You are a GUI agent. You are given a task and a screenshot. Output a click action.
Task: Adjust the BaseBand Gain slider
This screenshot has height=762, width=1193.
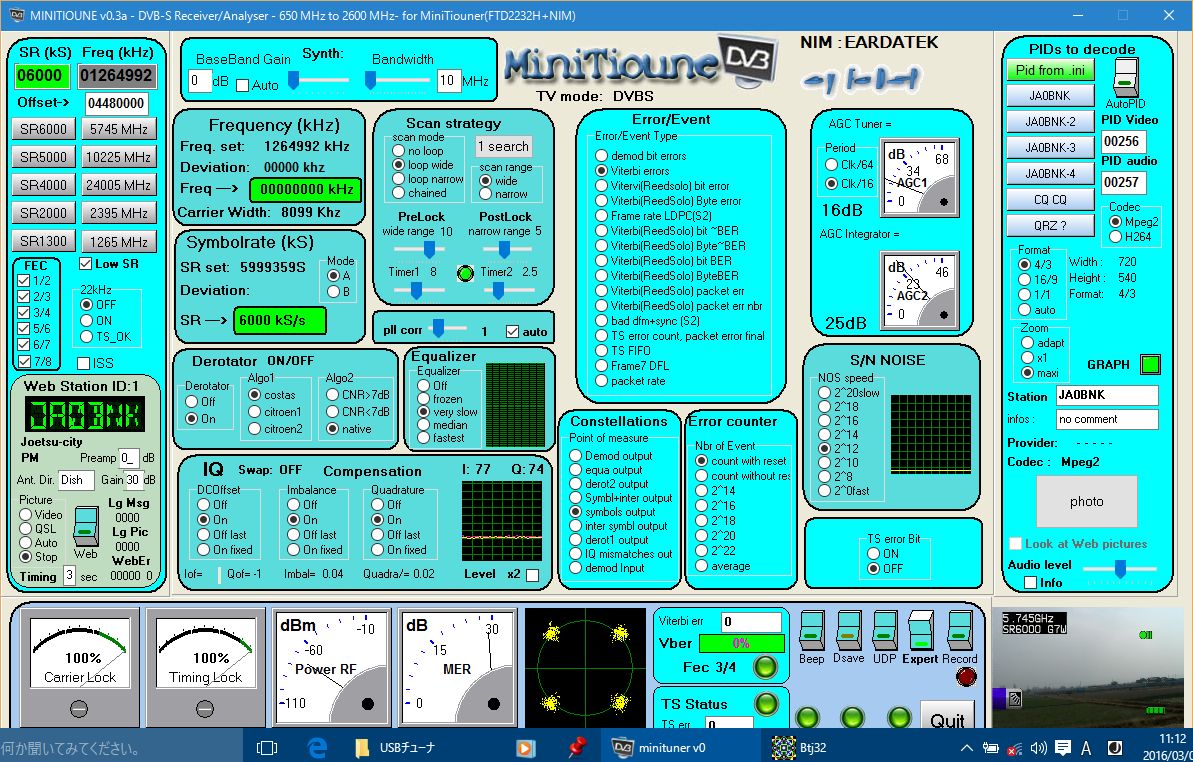point(292,81)
